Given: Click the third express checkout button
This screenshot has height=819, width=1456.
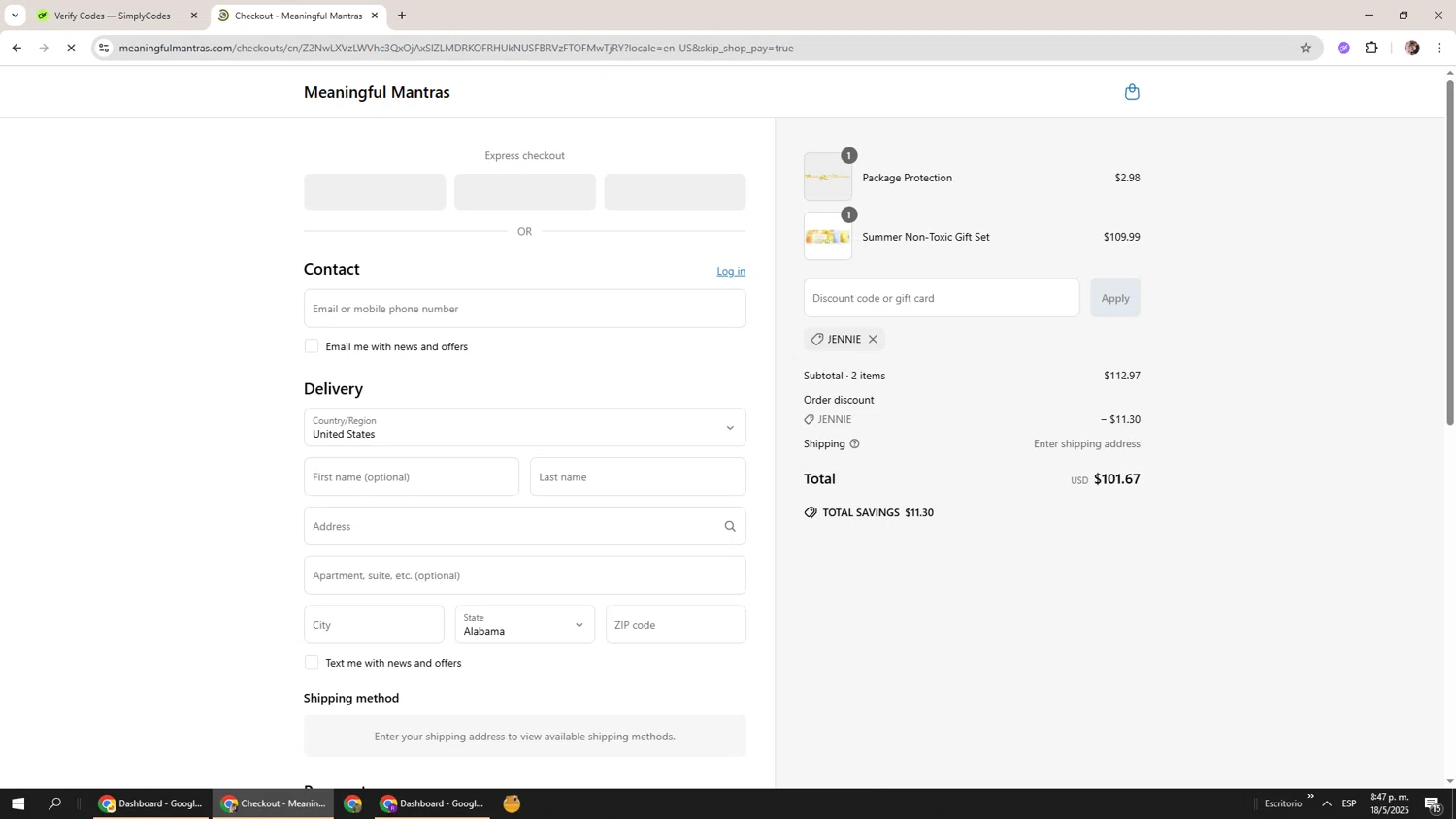Looking at the screenshot, I should click(675, 192).
